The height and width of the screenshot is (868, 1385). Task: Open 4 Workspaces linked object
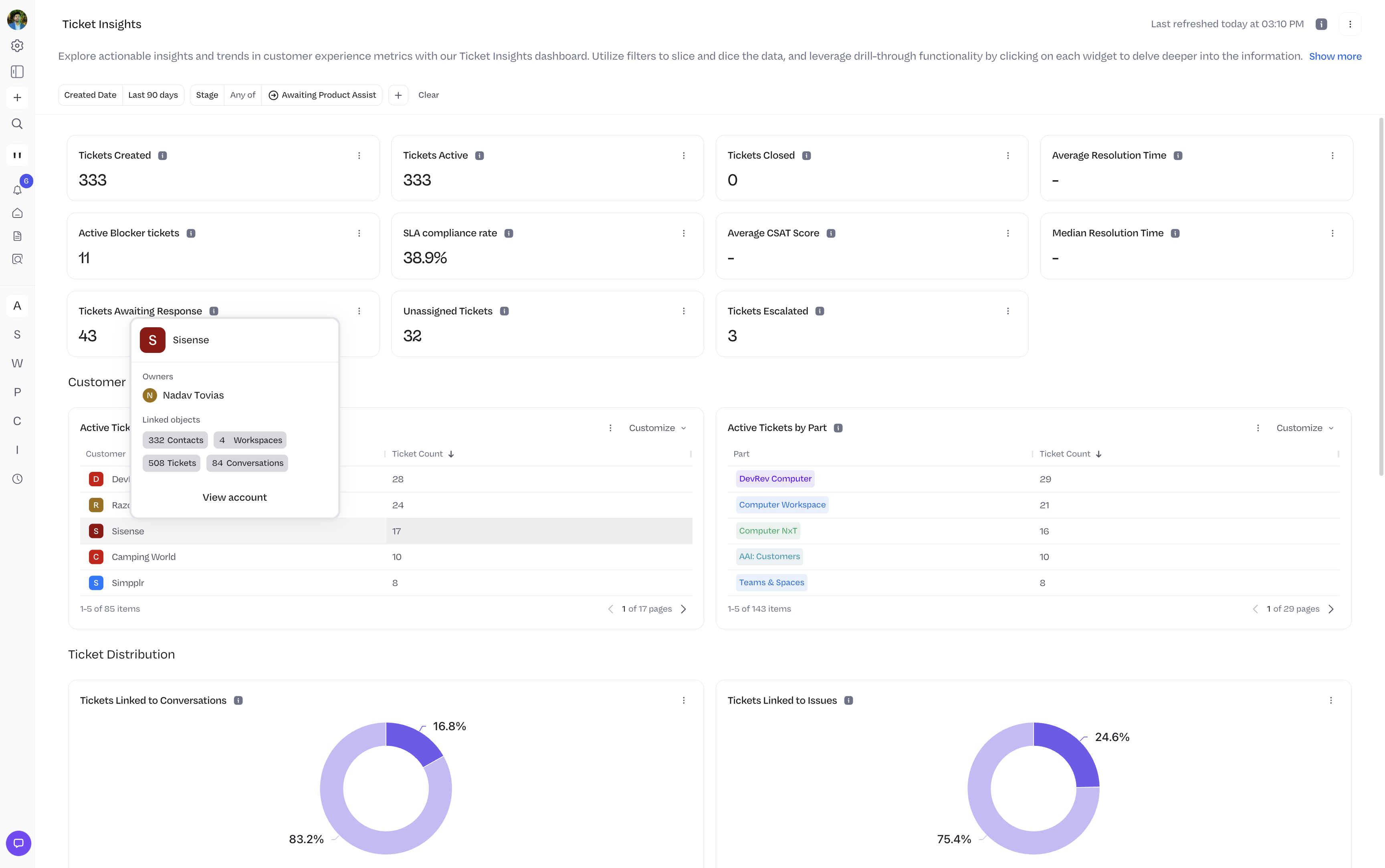point(250,440)
